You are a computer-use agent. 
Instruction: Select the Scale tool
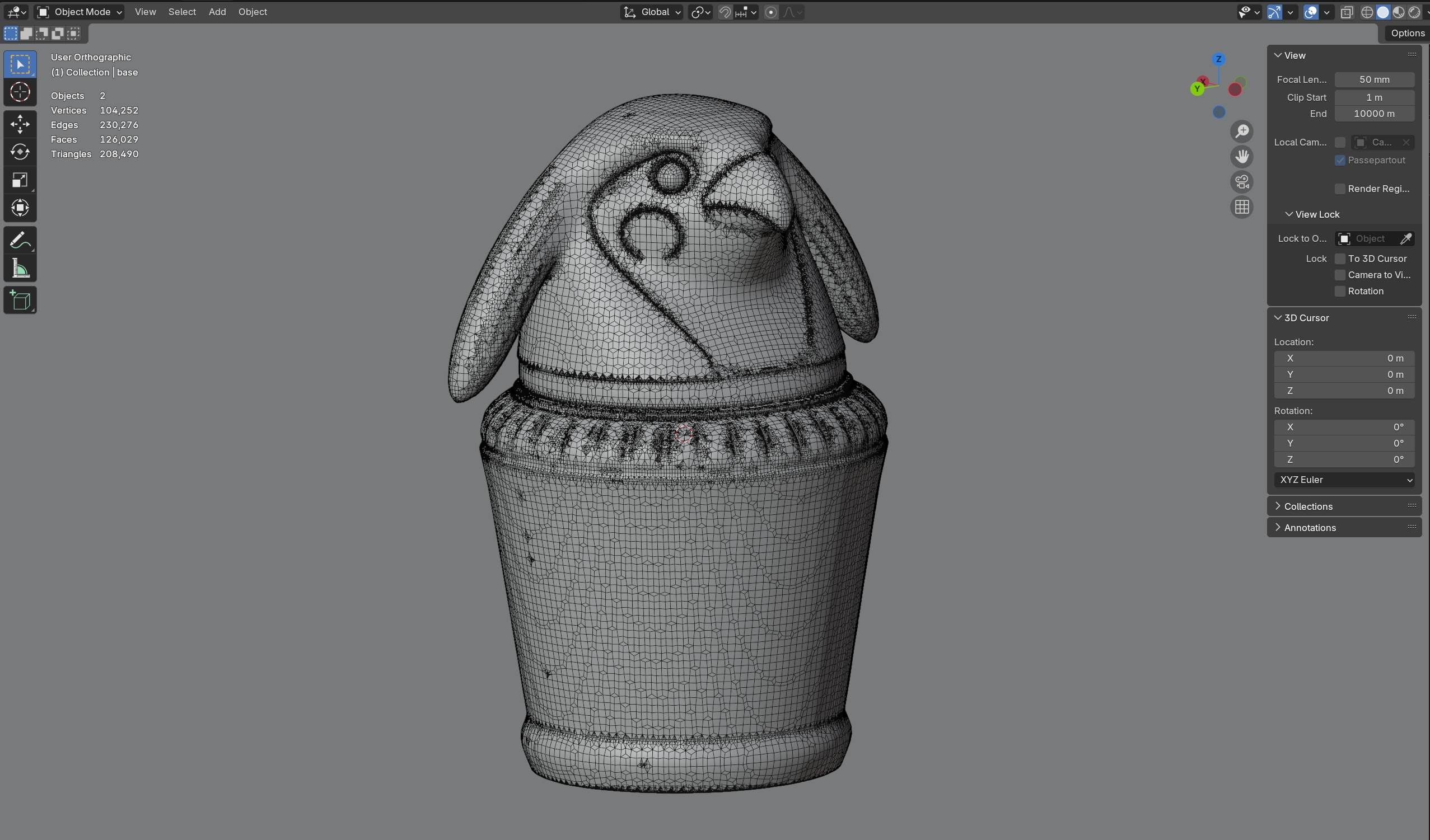point(20,180)
